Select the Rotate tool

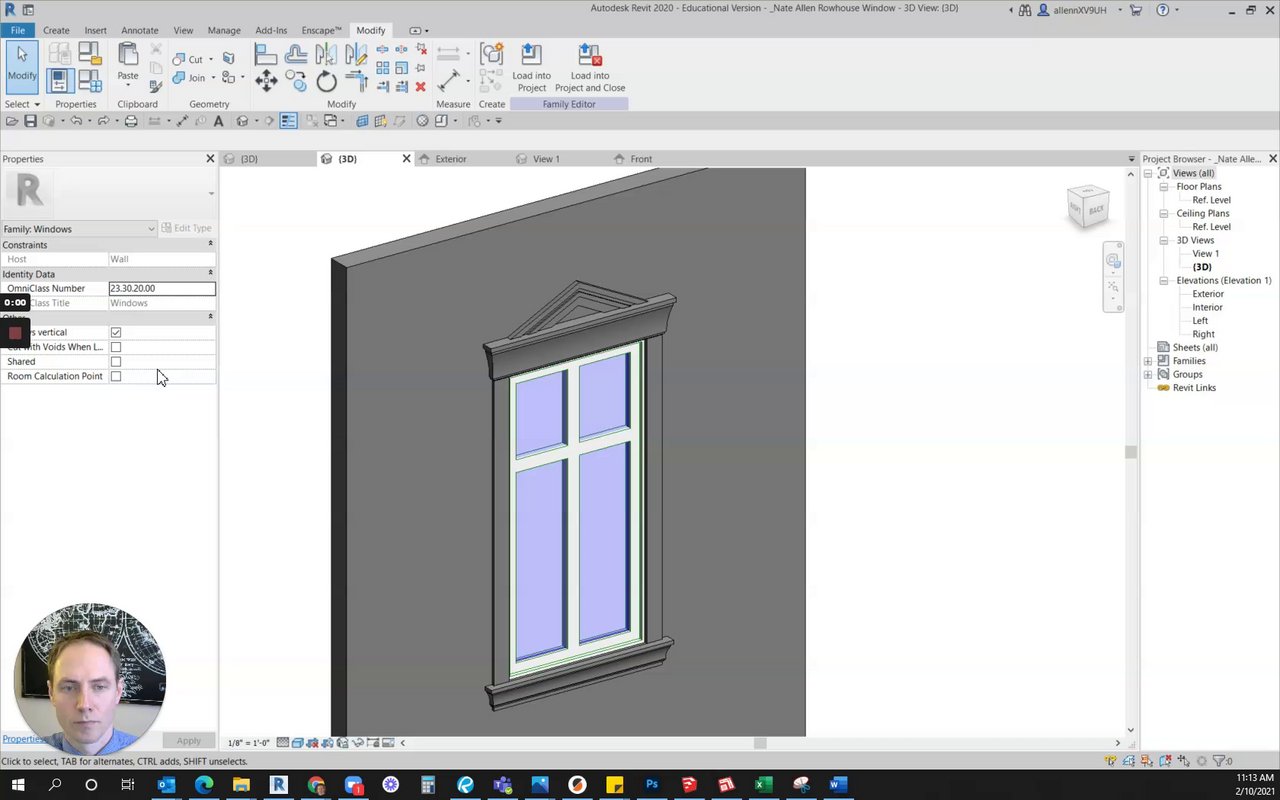327,82
